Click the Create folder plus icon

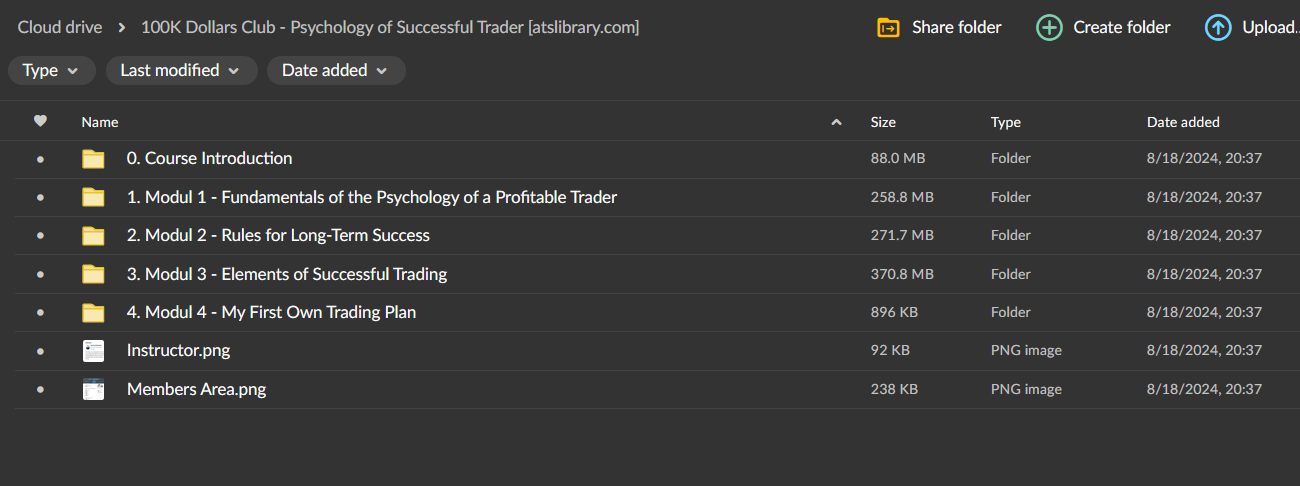tap(1049, 28)
